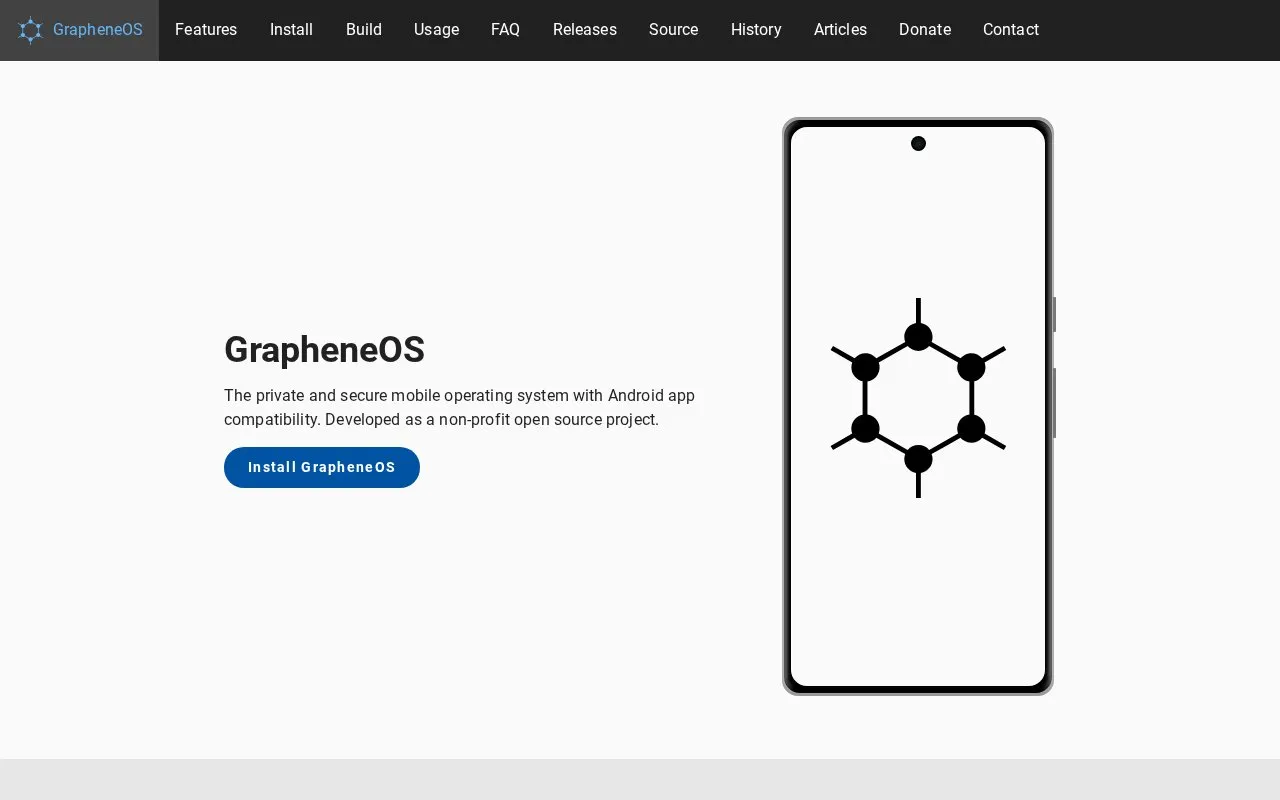View the Releases page
1280x800 pixels.
click(x=585, y=30)
